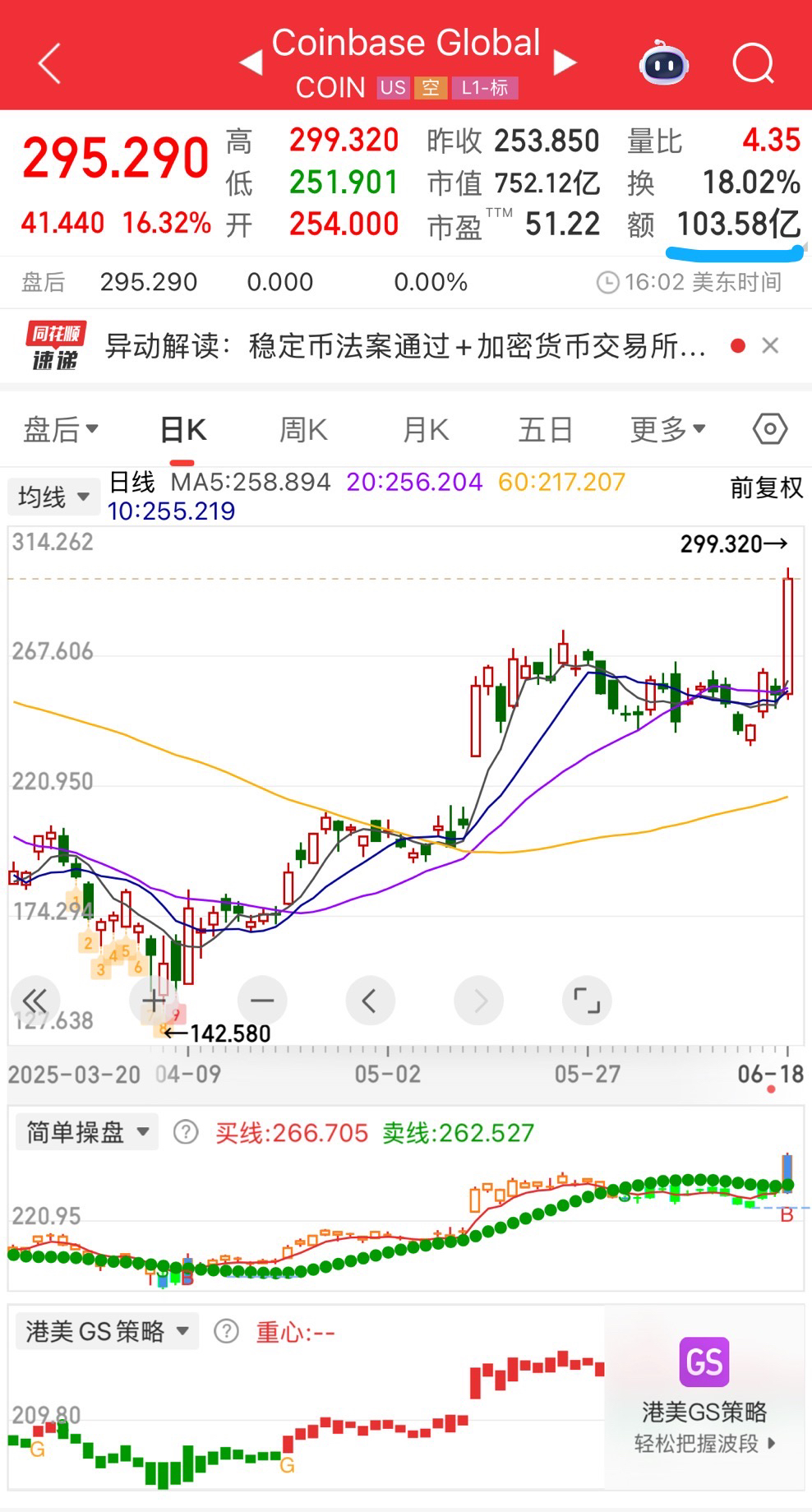Toggle 前复权 price adjustment setting

[766, 488]
